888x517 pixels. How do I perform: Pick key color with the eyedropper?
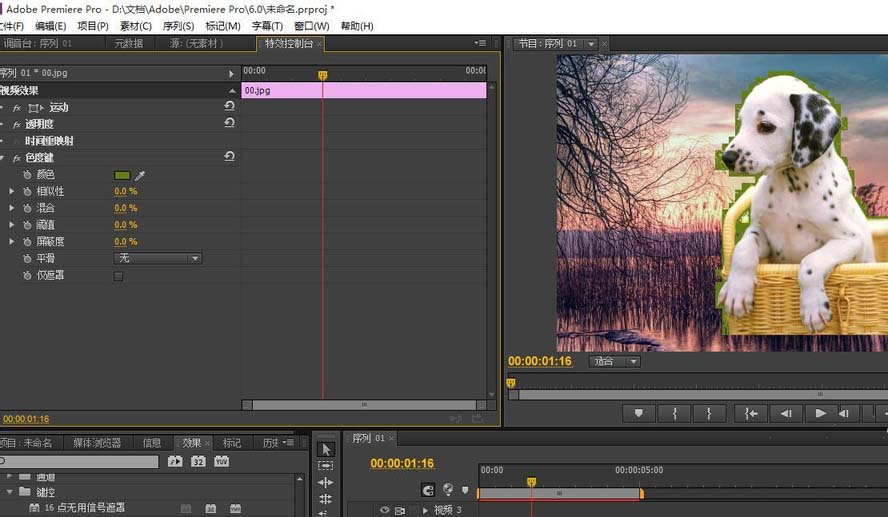tap(140, 175)
